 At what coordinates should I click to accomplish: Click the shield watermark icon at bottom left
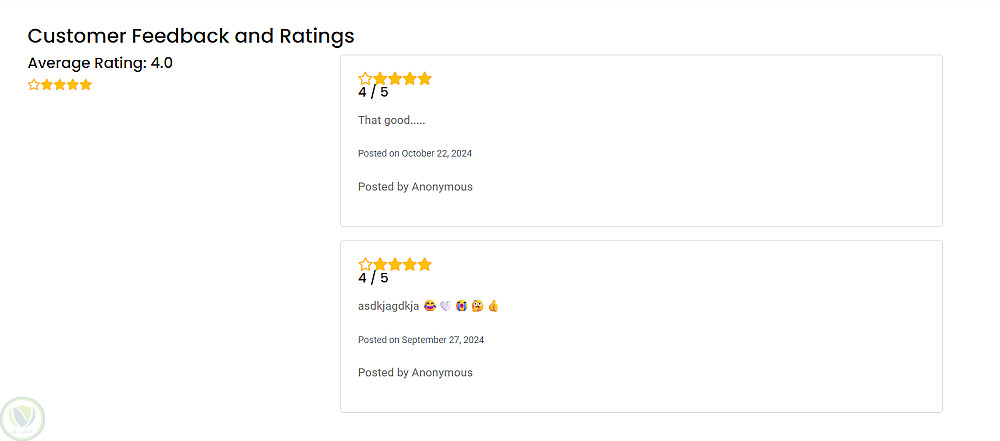pos(23,417)
